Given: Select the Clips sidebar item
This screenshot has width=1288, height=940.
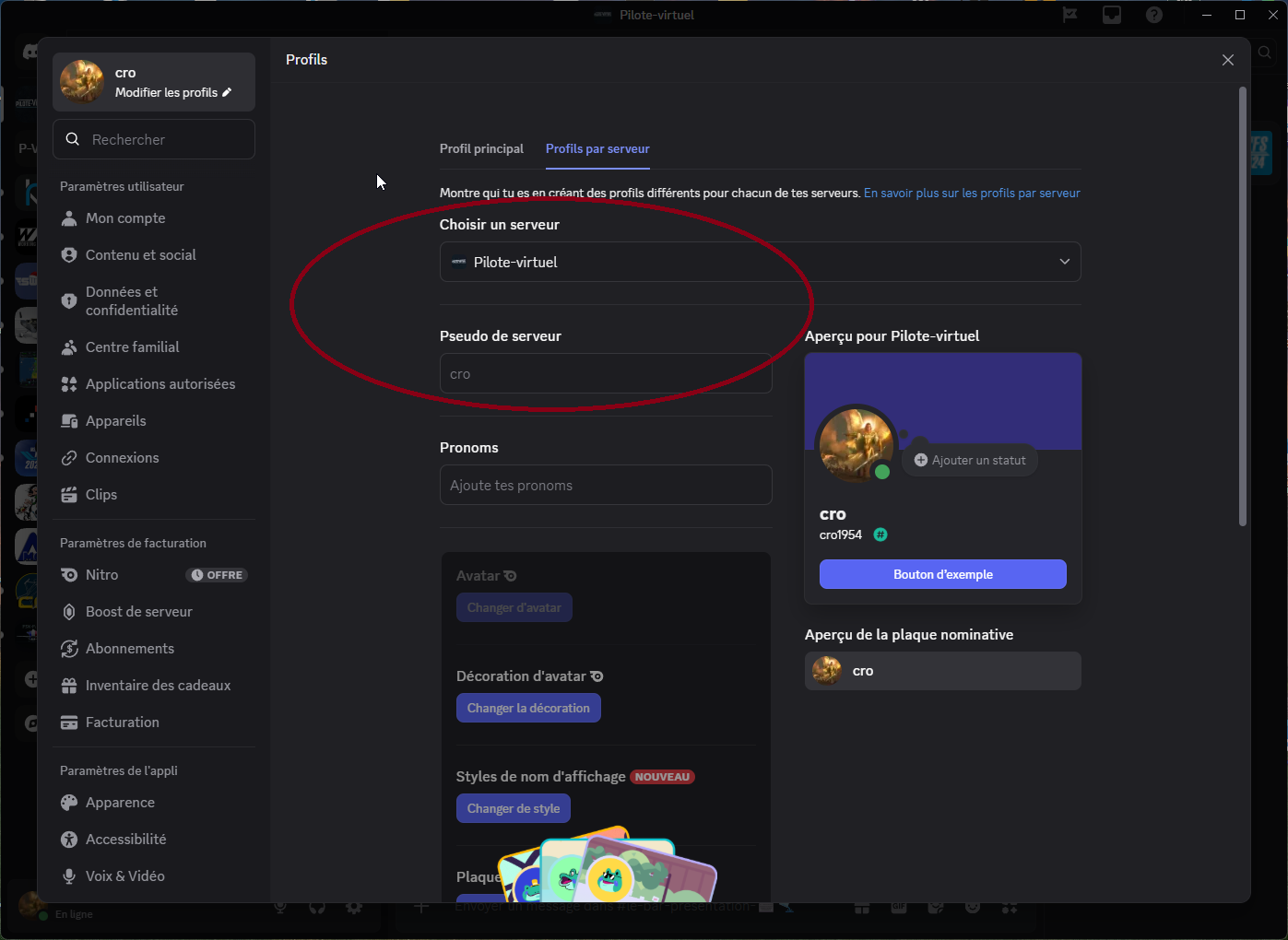Looking at the screenshot, I should coord(100,495).
